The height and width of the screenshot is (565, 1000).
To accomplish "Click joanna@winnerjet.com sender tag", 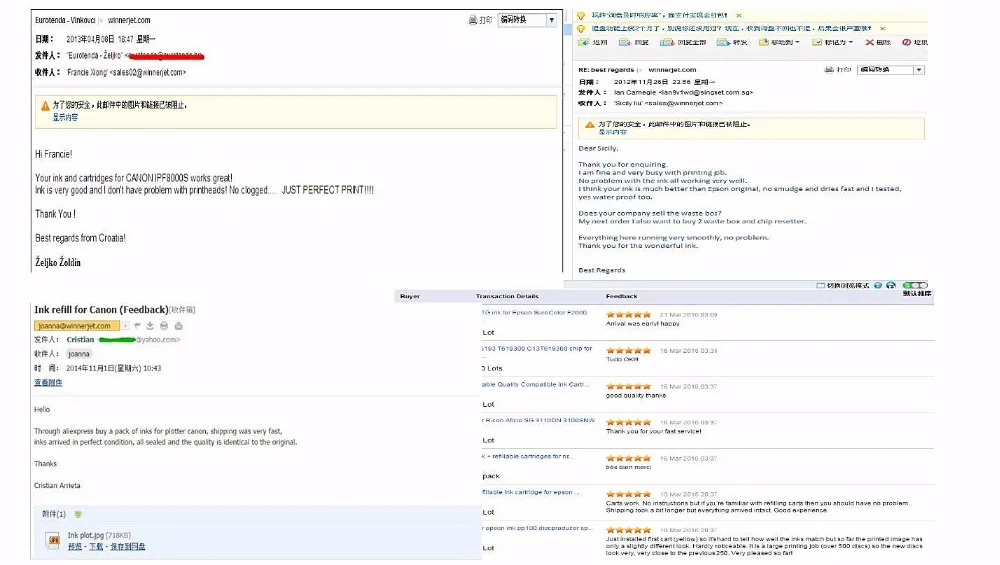I will click(77, 326).
